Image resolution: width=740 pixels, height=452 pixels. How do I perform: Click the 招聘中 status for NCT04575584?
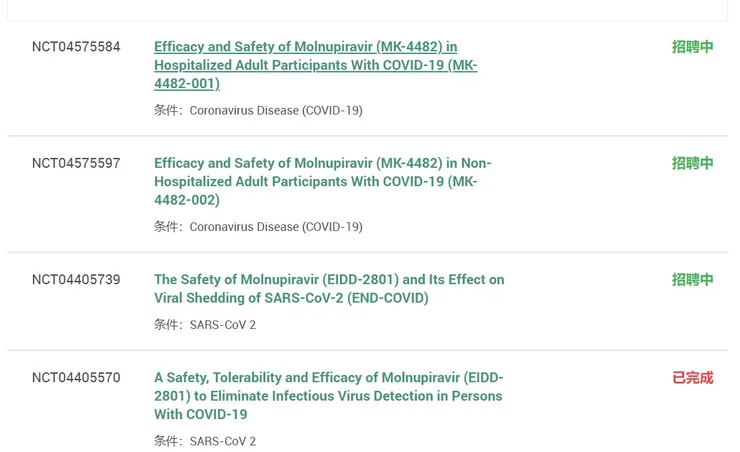[692, 47]
